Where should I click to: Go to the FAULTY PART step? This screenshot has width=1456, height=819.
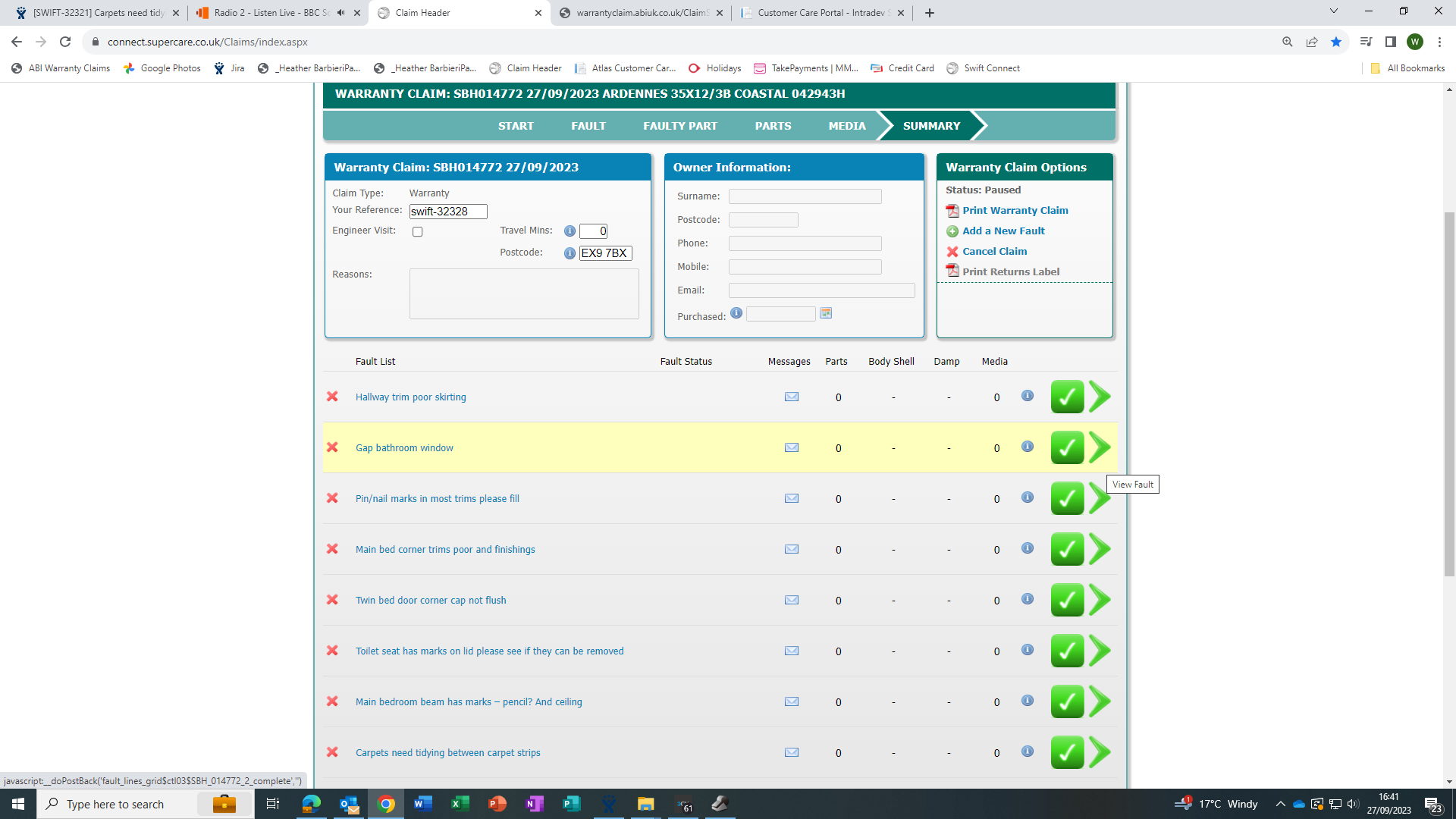(679, 126)
